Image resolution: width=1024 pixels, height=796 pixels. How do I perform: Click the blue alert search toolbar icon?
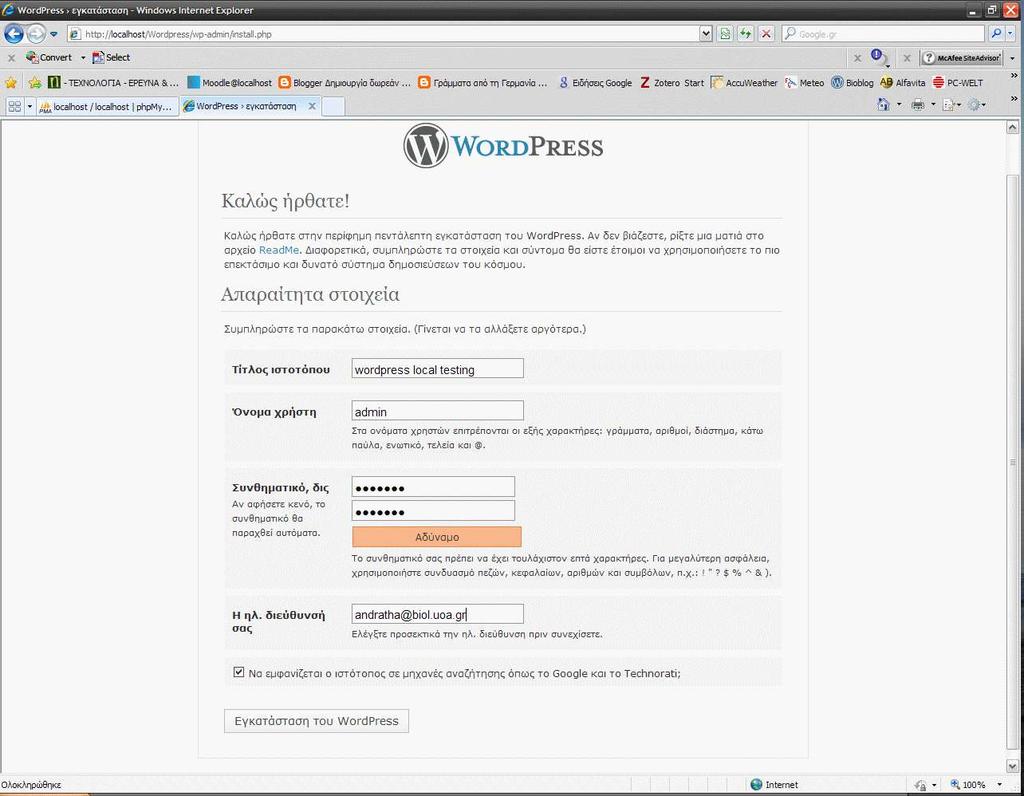coord(878,57)
